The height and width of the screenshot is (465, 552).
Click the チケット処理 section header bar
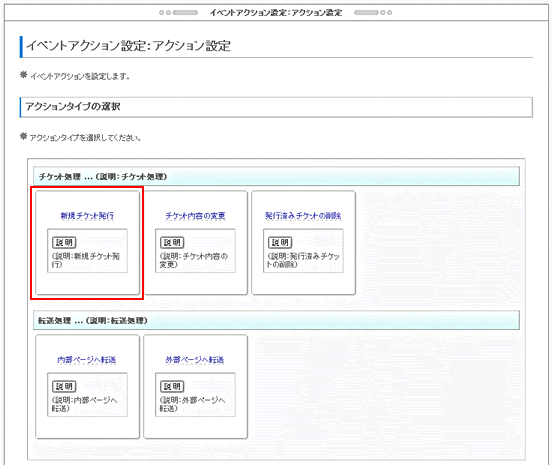click(x=276, y=176)
